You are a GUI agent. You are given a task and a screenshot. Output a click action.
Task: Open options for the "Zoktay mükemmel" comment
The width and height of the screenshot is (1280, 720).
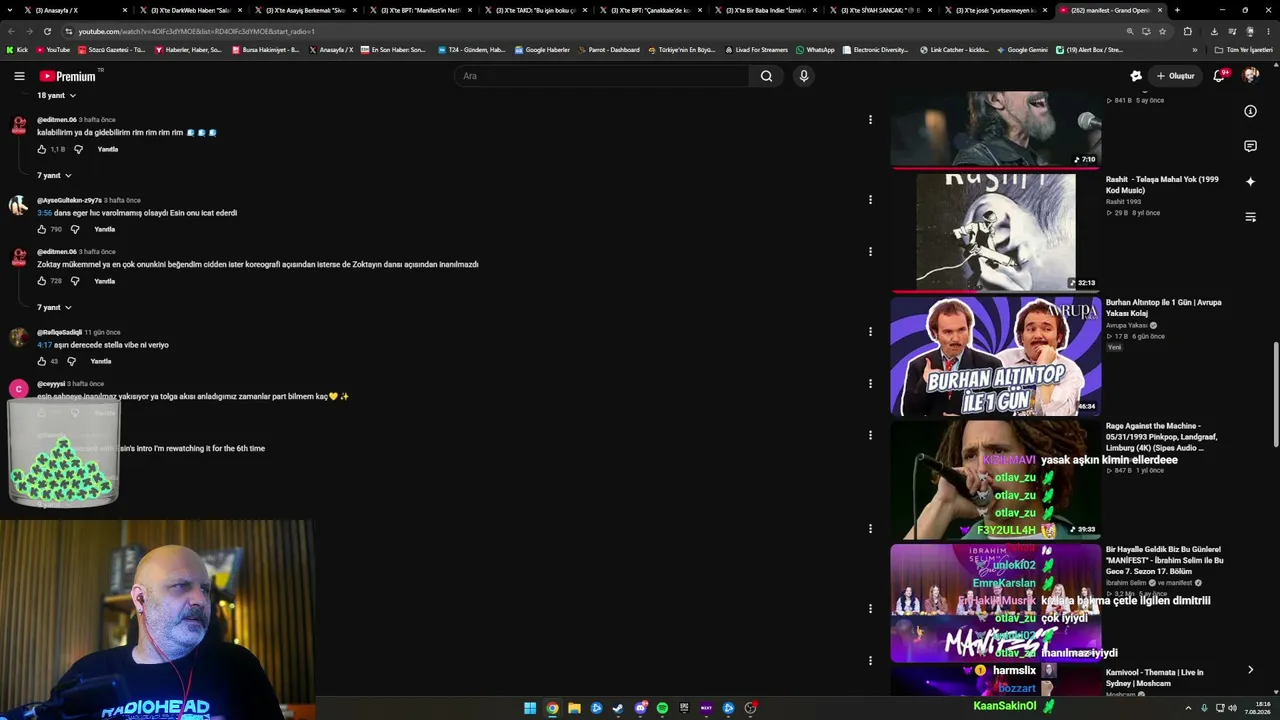click(x=870, y=252)
